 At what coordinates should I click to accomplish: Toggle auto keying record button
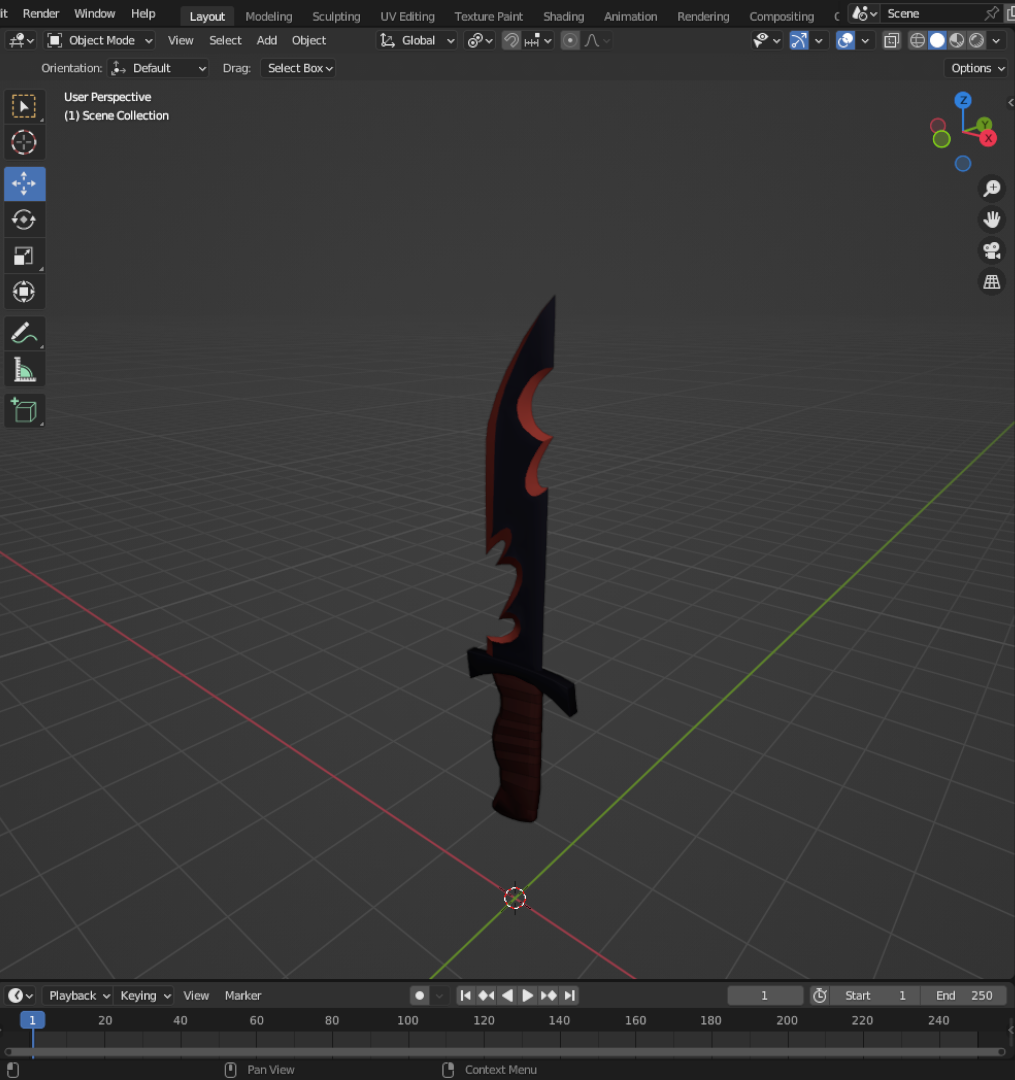(x=419, y=995)
